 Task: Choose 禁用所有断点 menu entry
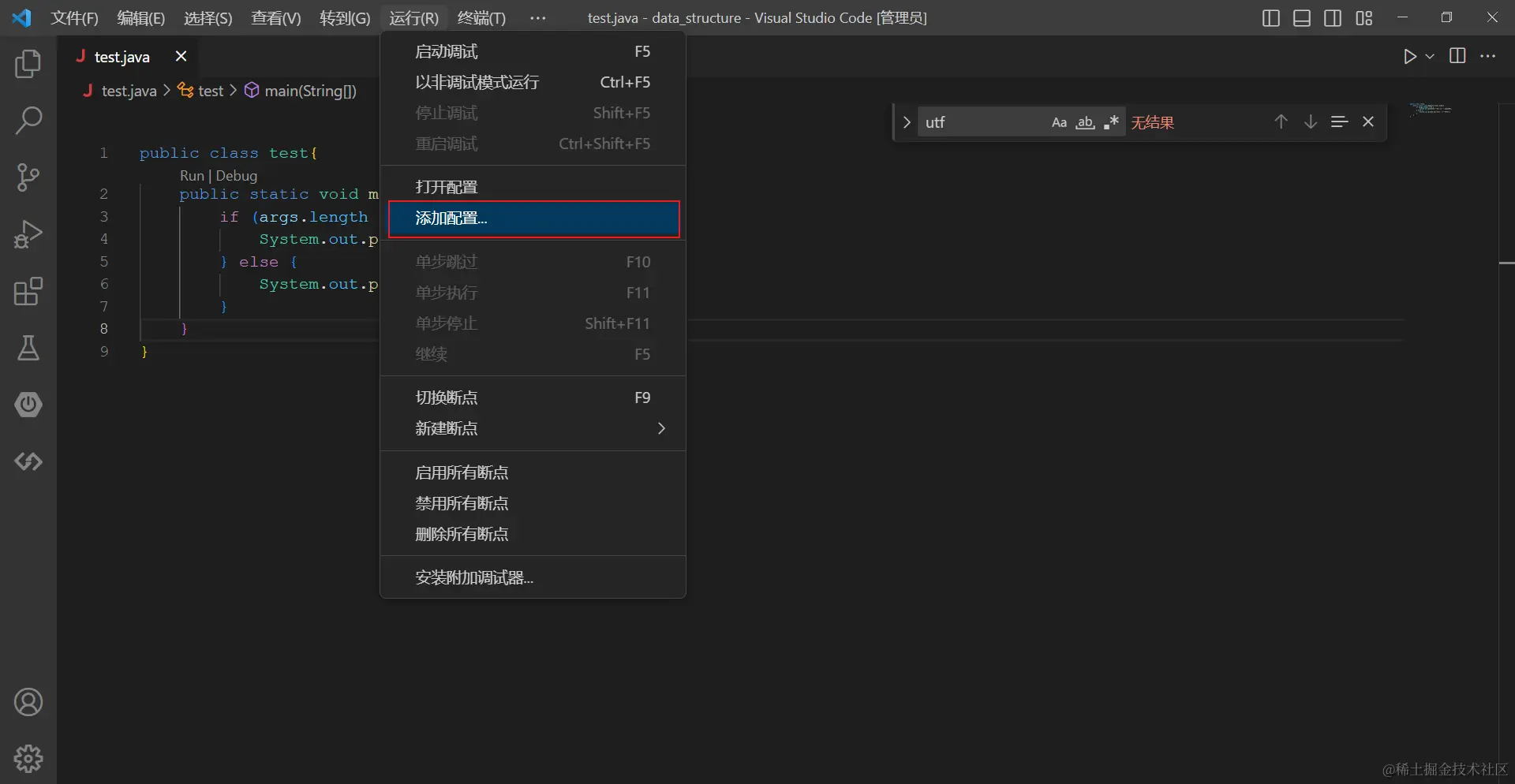(533, 503)
